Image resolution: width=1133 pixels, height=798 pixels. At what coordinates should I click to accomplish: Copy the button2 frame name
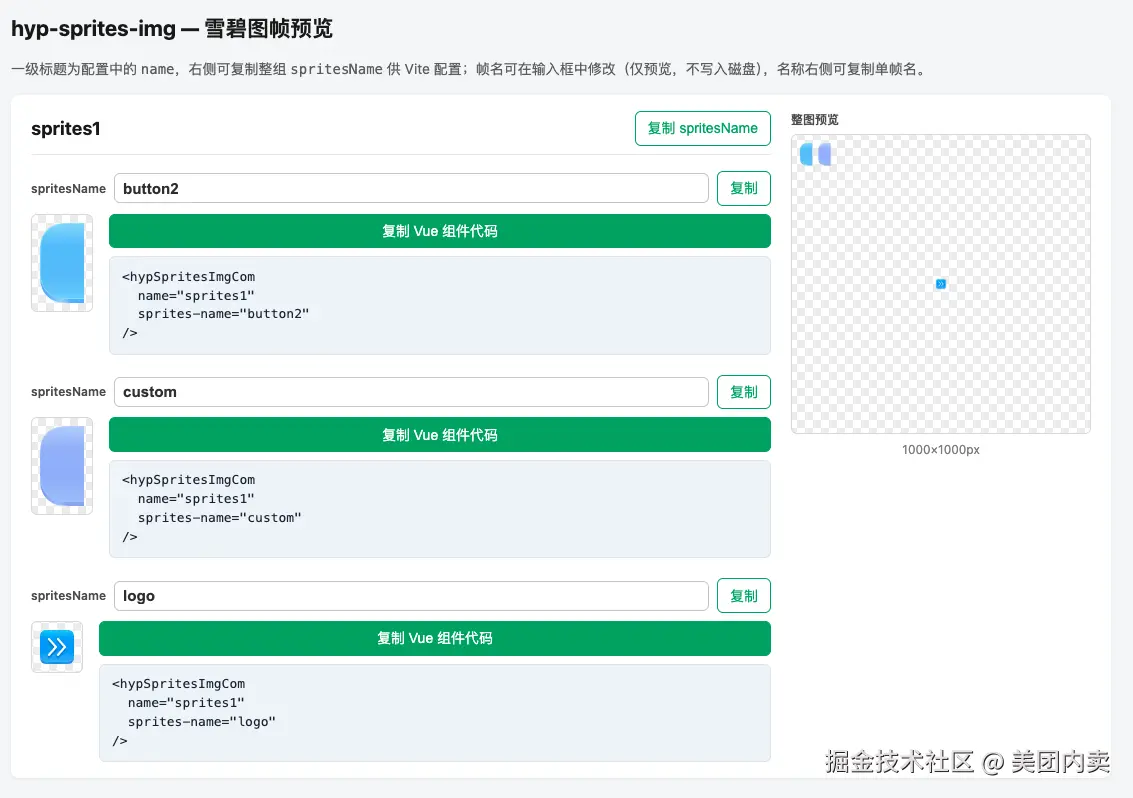pyautogui.click(x=744, y=189)
